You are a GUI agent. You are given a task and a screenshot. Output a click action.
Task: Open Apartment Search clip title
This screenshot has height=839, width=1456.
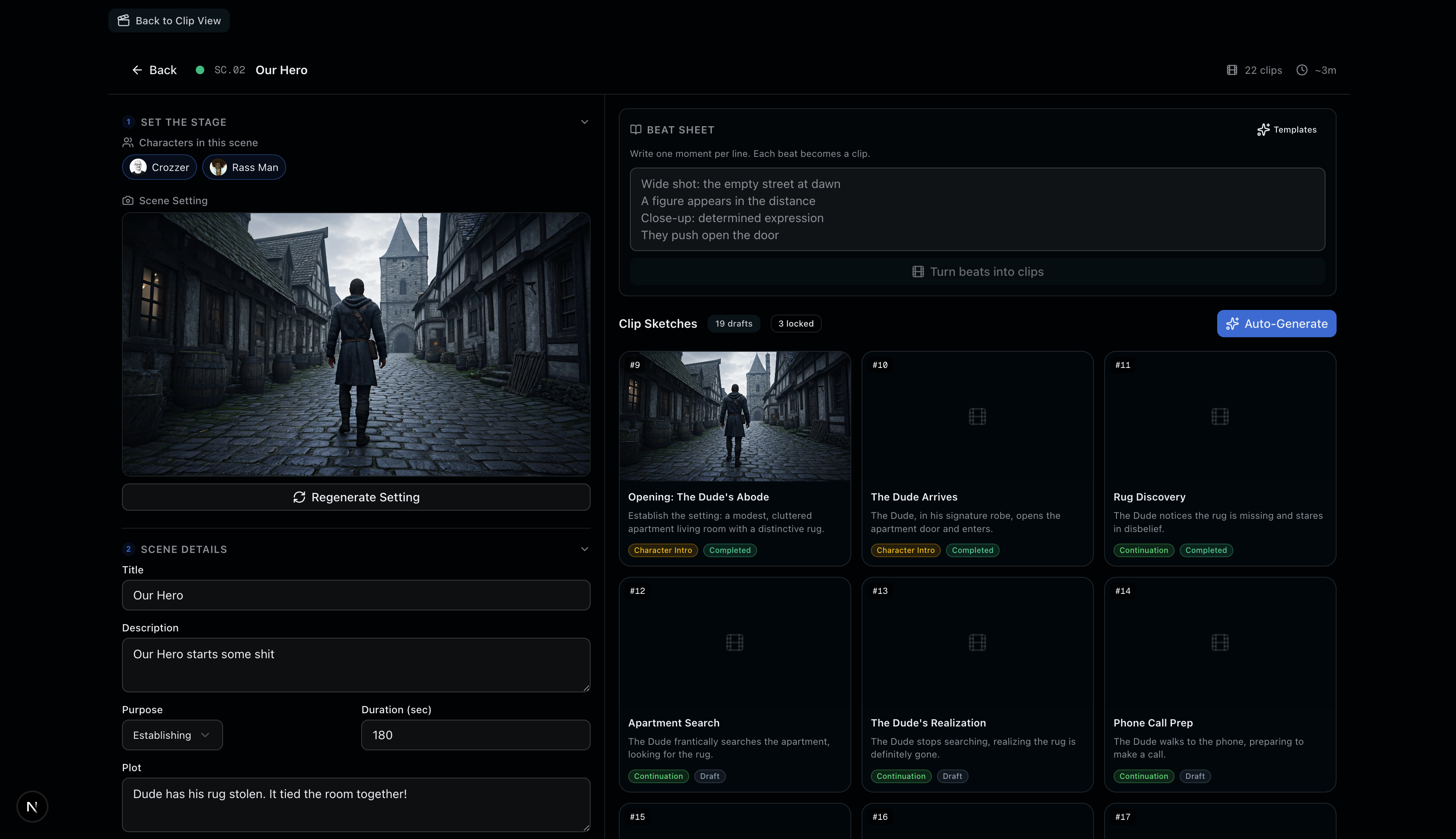[x=674, y=723]
